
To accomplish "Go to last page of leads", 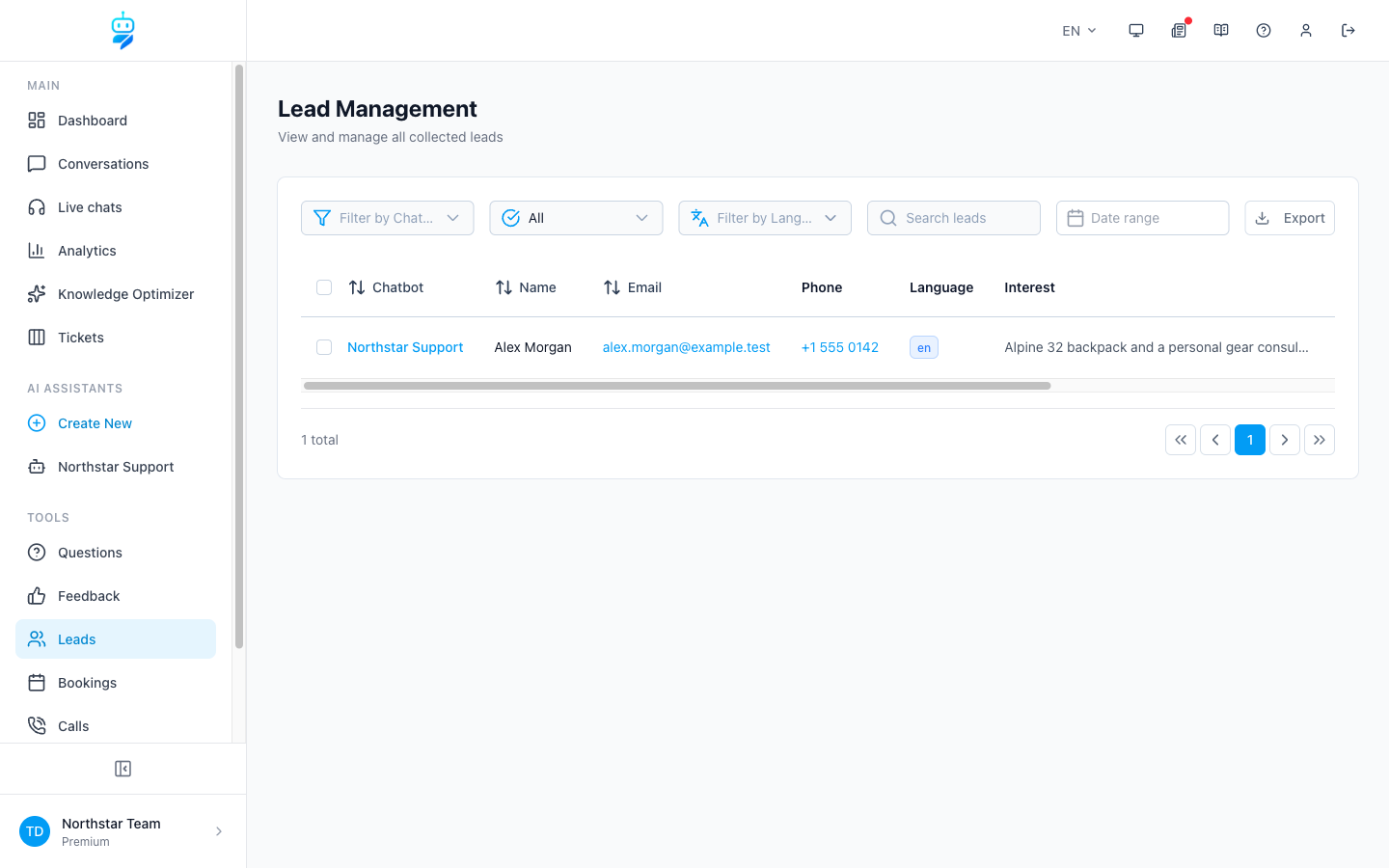I will pos(1320,440).
